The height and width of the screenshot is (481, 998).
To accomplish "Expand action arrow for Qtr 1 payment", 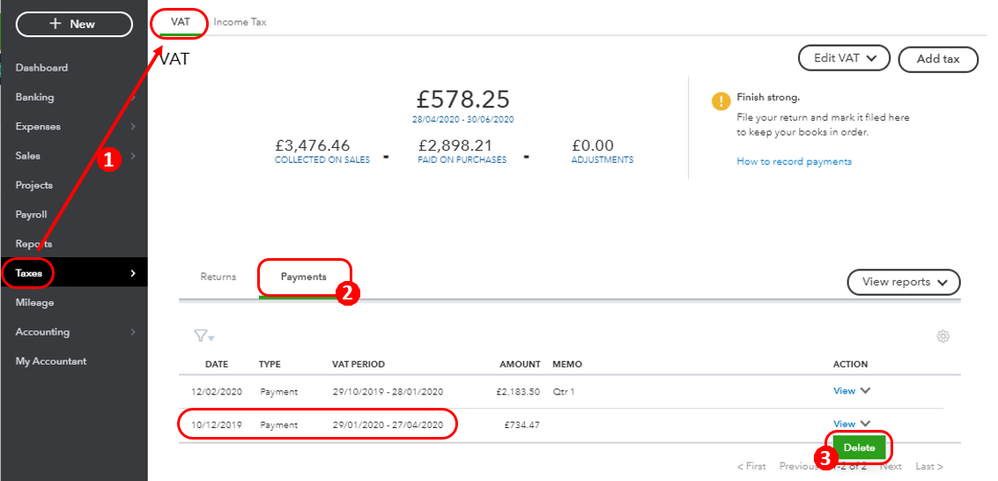I will click(x=865, y=393).
